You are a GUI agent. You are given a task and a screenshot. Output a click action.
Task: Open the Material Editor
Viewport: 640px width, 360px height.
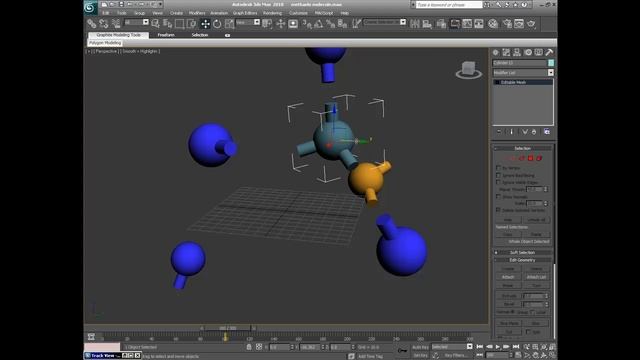click(493, 24)
